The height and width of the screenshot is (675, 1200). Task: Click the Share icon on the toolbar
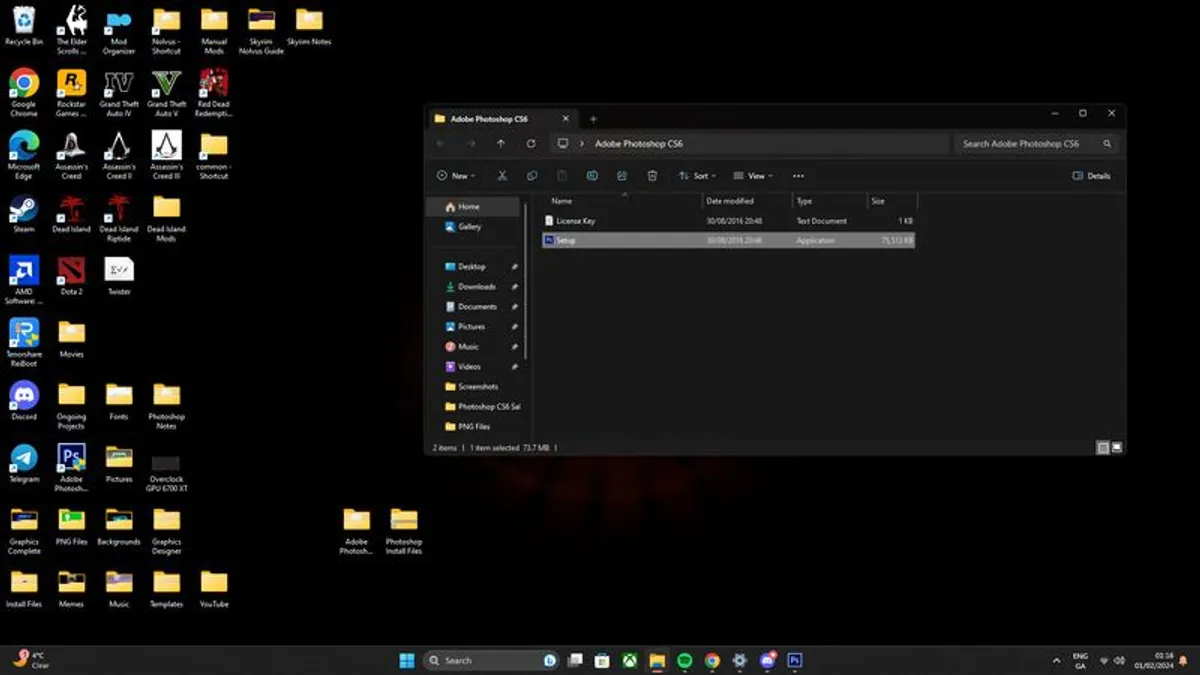coord(622,175)
